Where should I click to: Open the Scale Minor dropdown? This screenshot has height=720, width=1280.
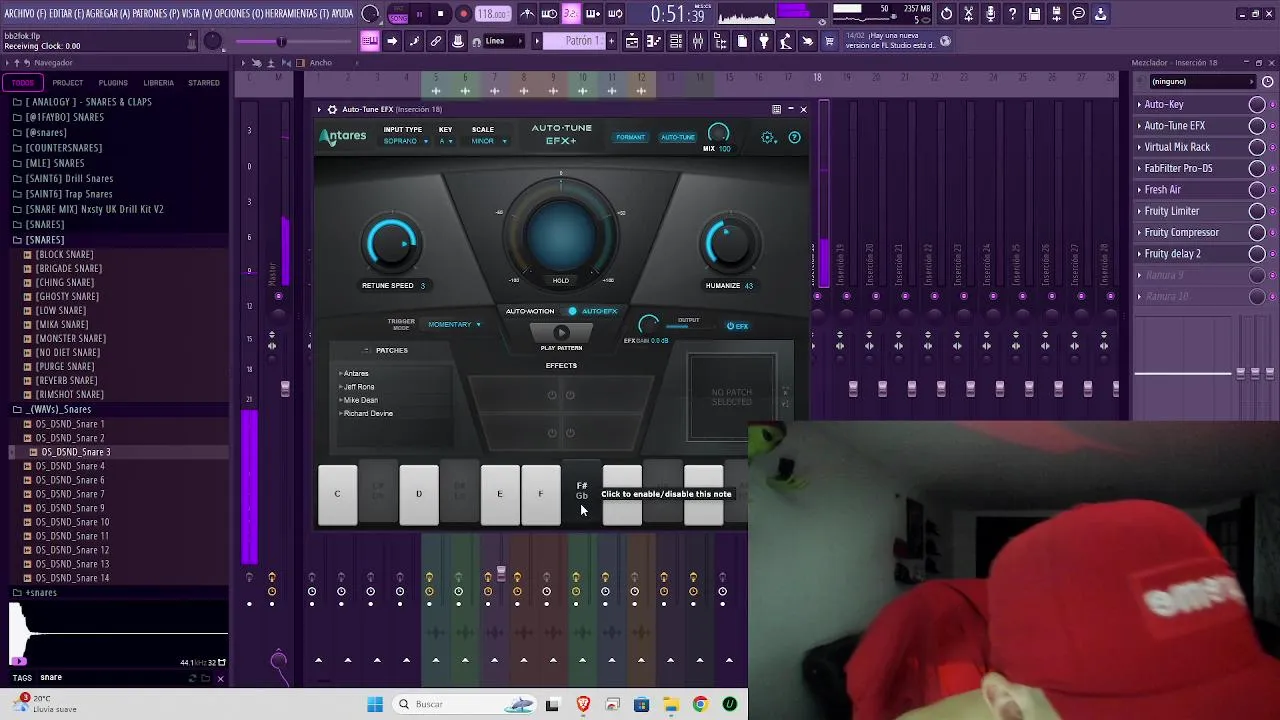pyautogui.click(x=489, y=141)
